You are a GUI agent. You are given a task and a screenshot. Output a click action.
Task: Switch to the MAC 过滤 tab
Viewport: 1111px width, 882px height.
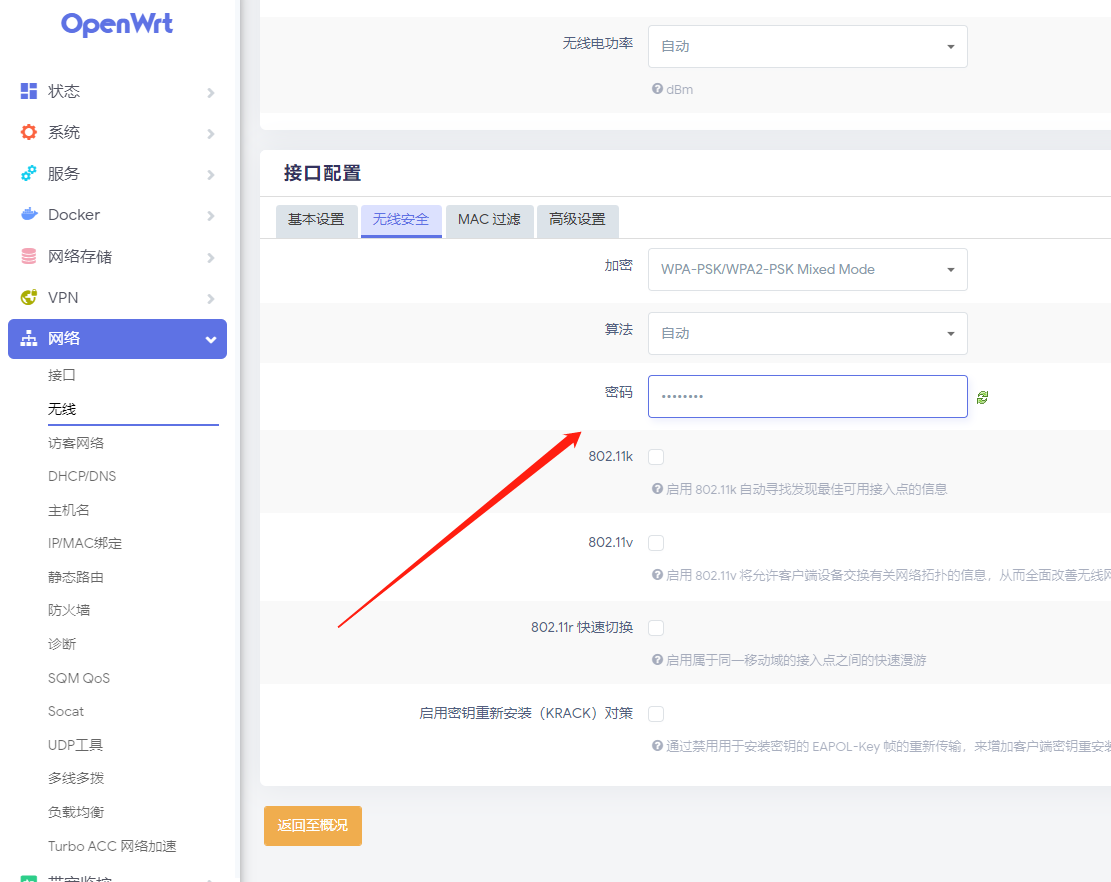[x=489, y=220]
